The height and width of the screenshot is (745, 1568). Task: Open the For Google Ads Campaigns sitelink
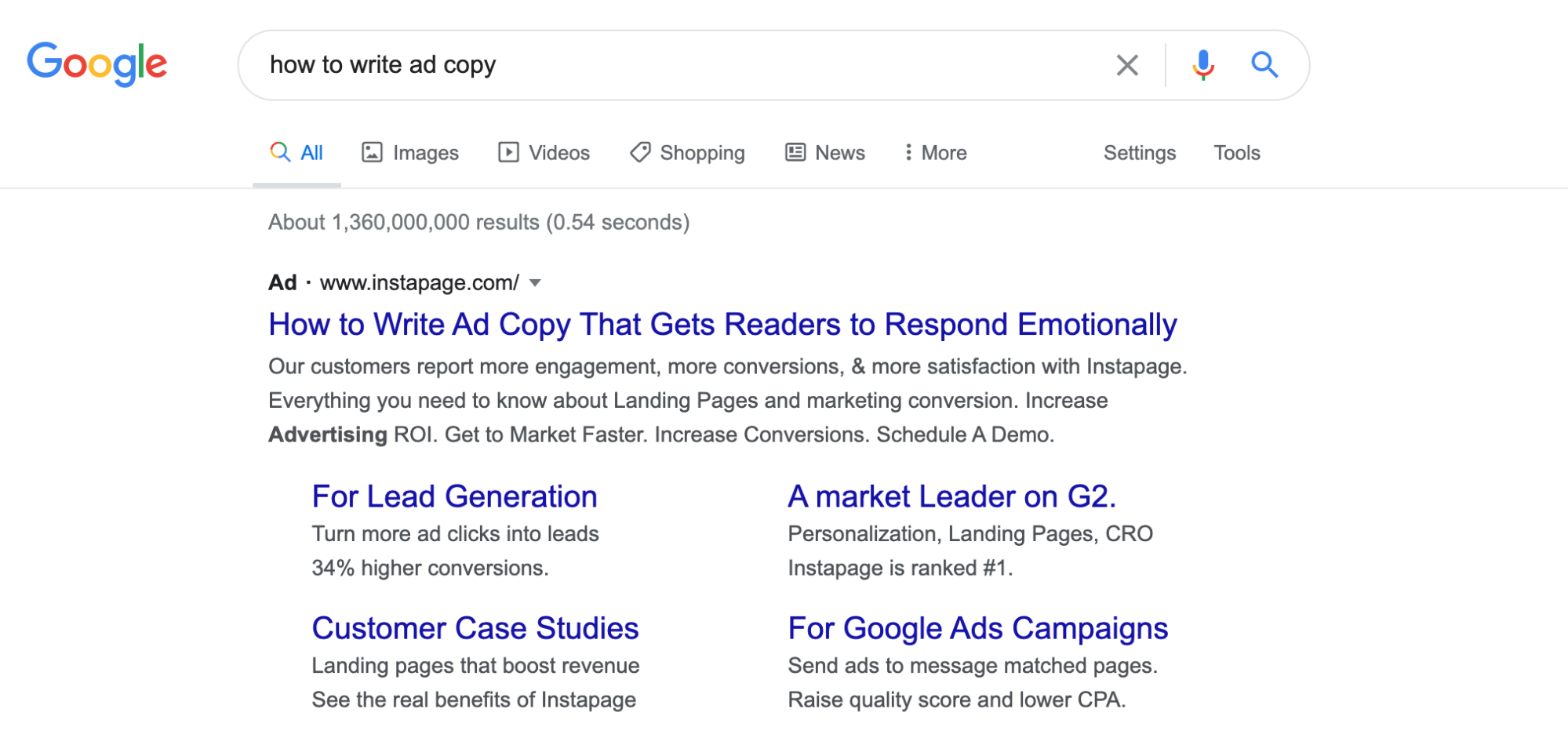click(x=977, y=627)
